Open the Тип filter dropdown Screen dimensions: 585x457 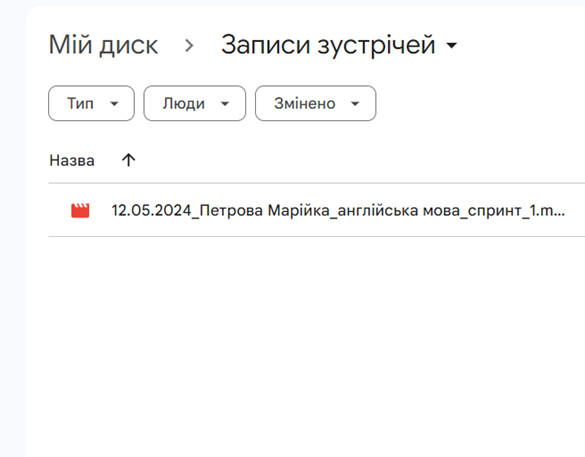pos(91,103)
